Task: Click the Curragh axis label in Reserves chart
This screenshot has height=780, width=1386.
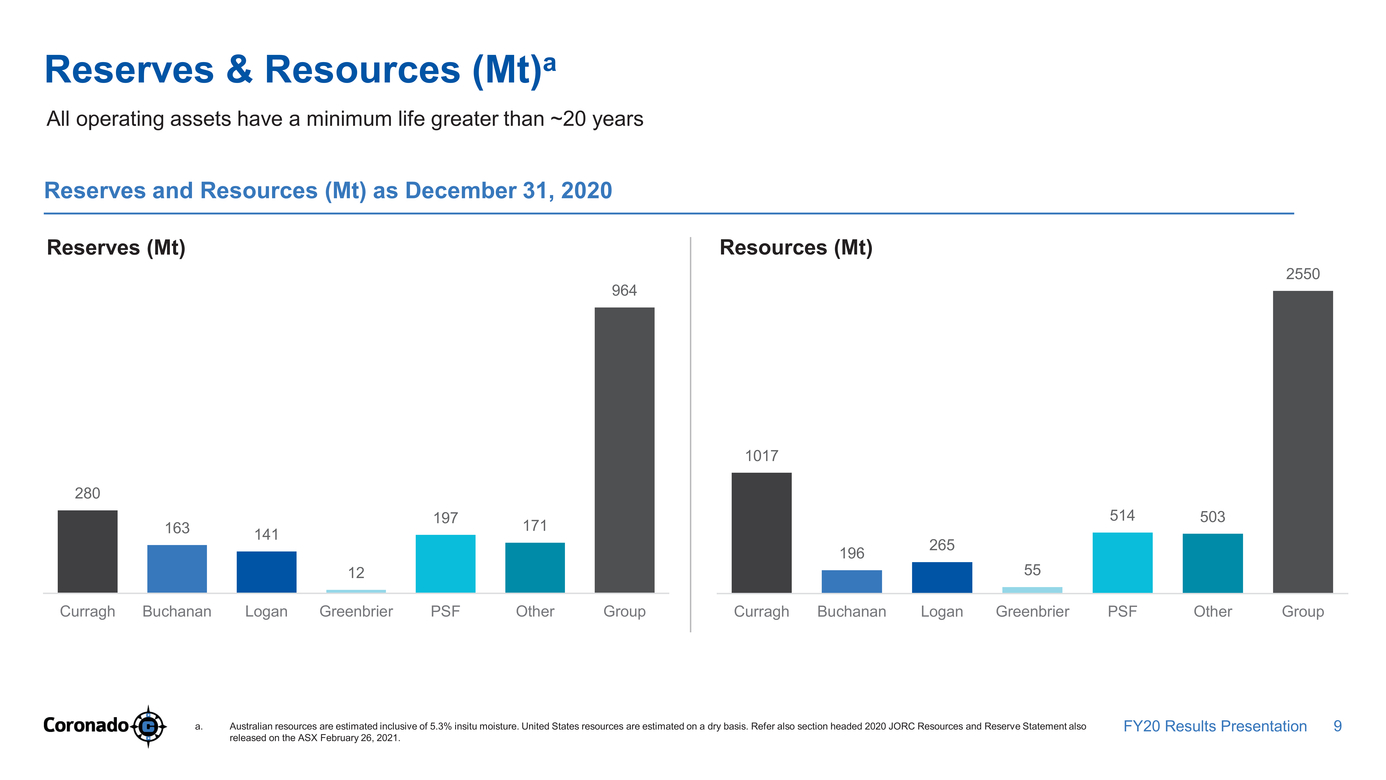Action: coord(88,611)
